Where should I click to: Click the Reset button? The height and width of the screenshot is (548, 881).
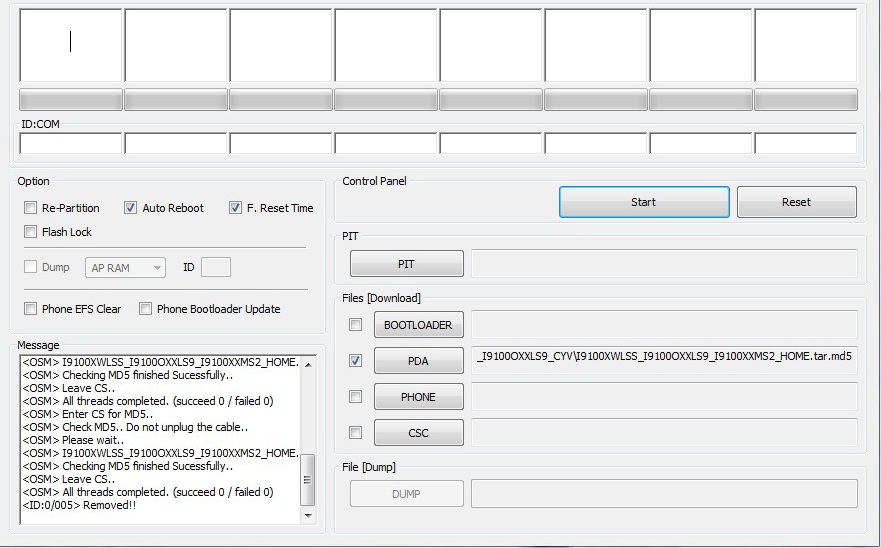coord(797,202)
